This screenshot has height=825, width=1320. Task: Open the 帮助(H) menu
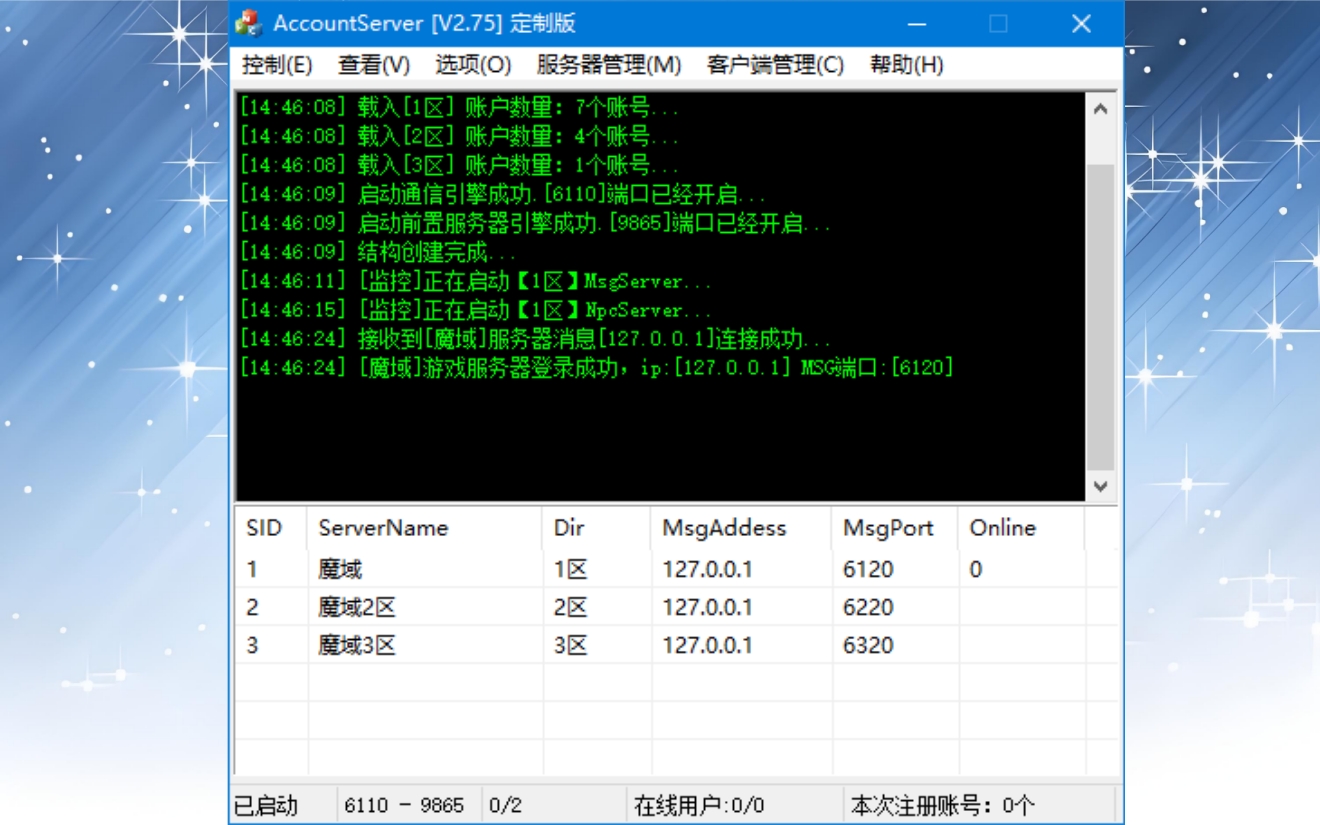pyautogui.click(x=906, y=65)
